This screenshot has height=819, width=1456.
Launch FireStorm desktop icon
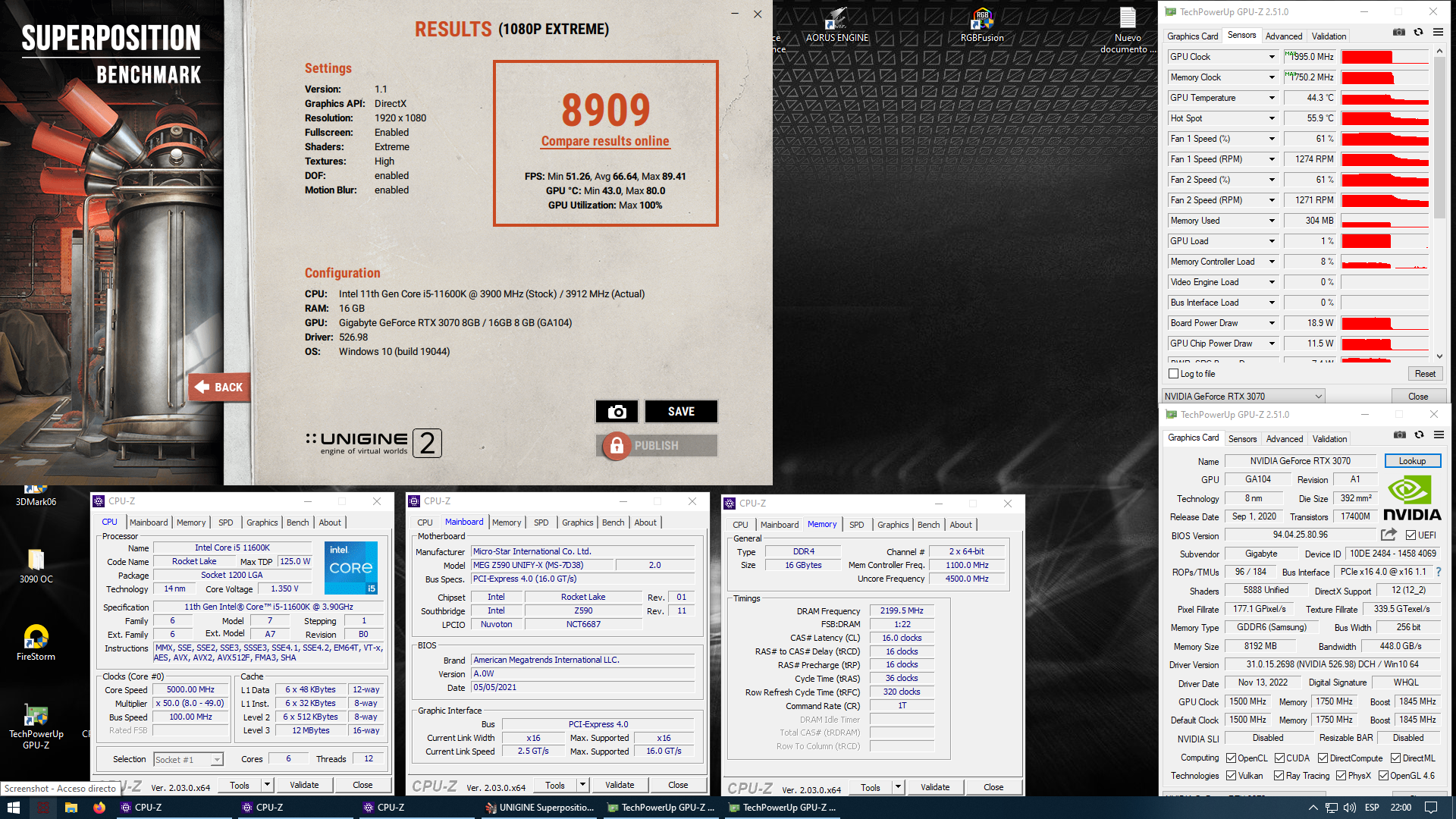pyautogui.click(x=36, y=643)
